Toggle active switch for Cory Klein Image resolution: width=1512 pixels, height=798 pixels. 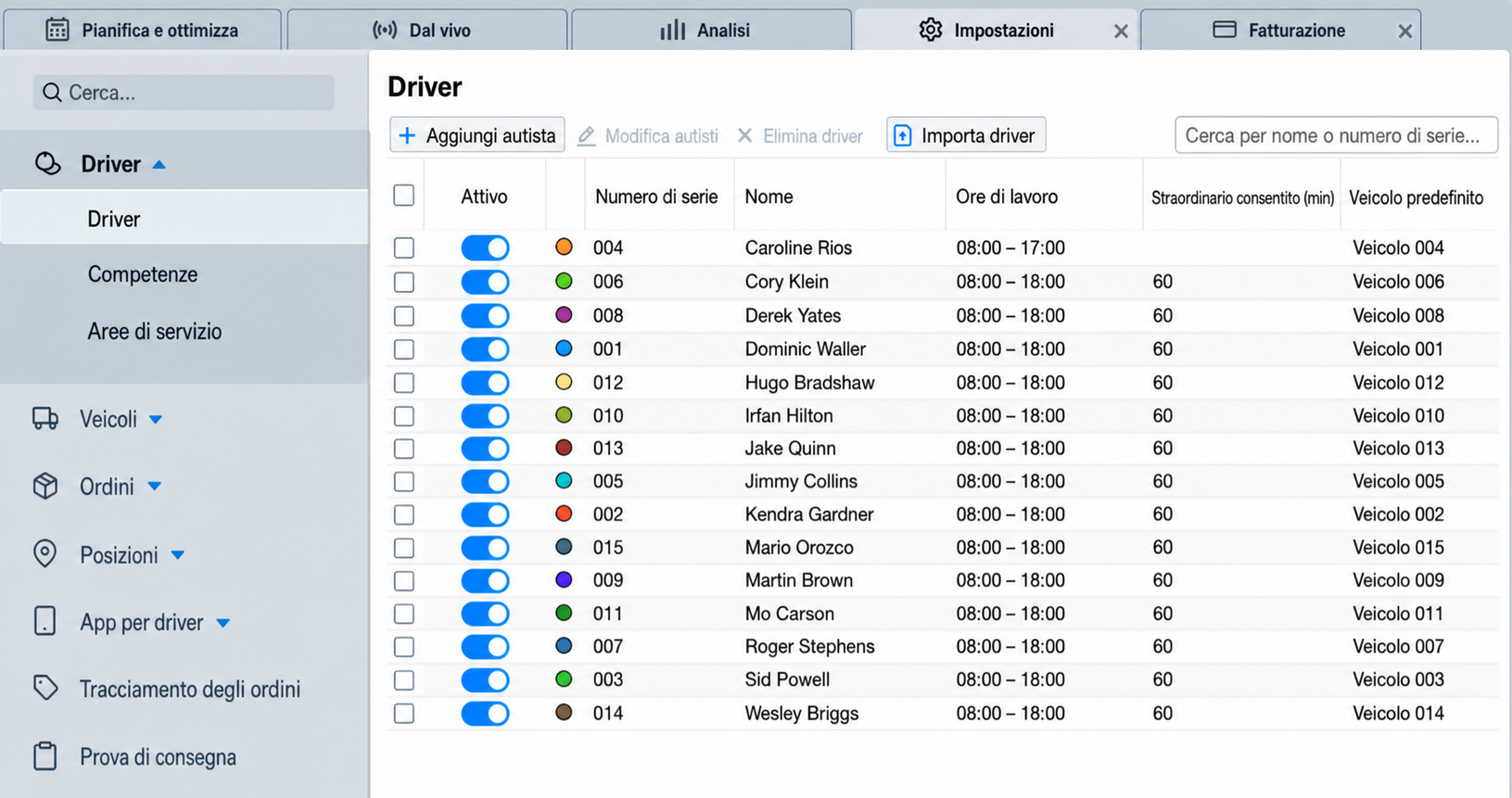pos(486,282)
